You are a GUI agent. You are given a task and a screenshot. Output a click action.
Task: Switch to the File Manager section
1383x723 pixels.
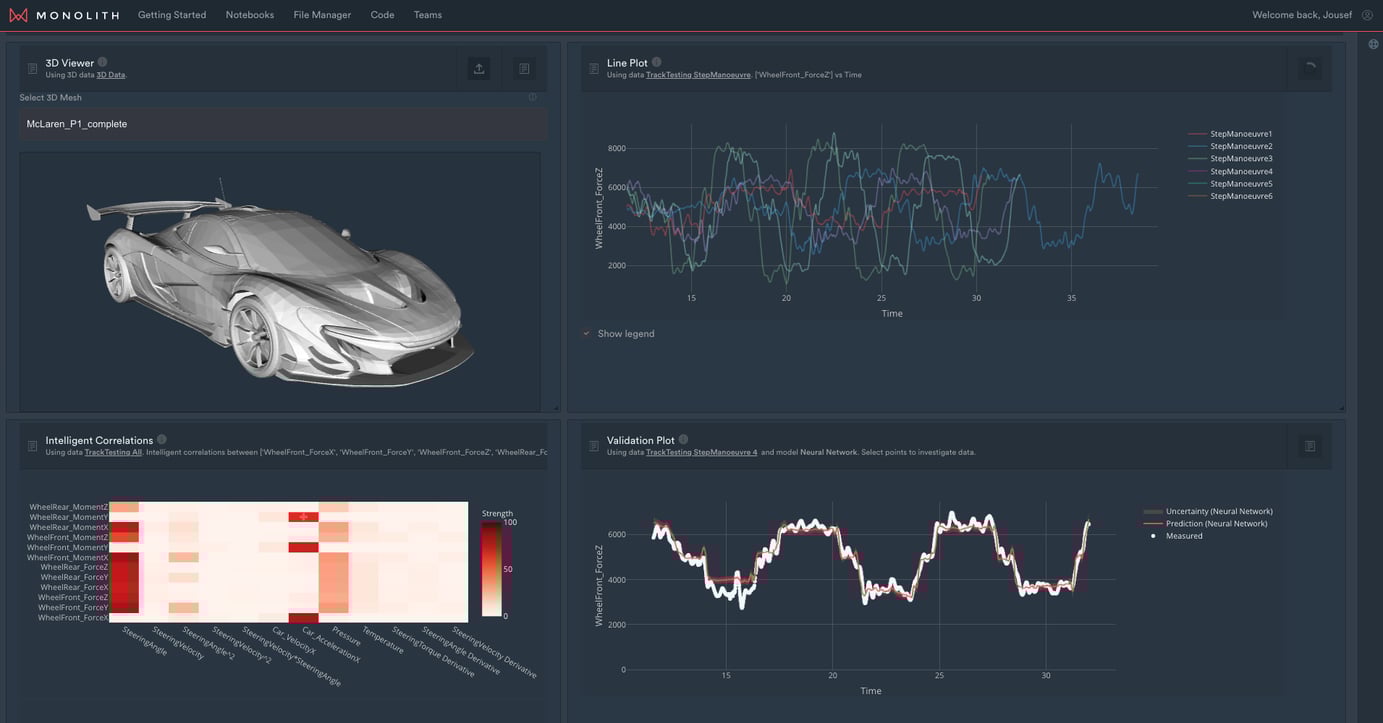coord(322,14)
